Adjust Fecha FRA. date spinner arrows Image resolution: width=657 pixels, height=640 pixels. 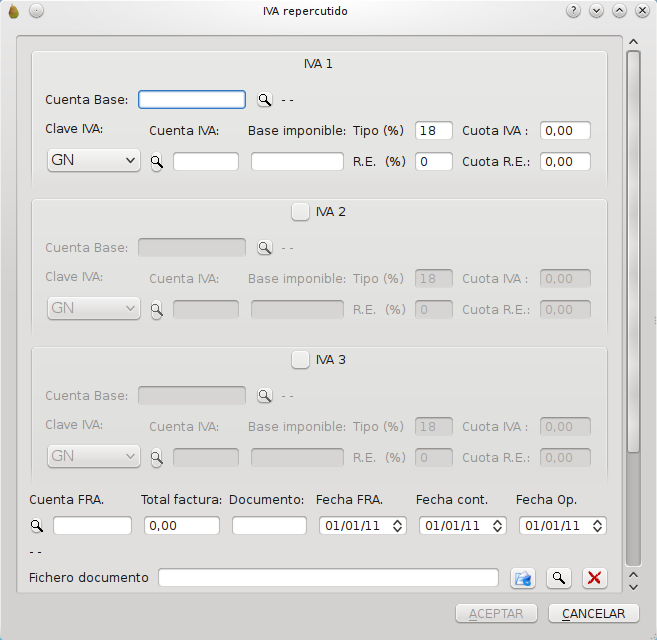click(x=397, y=526)
